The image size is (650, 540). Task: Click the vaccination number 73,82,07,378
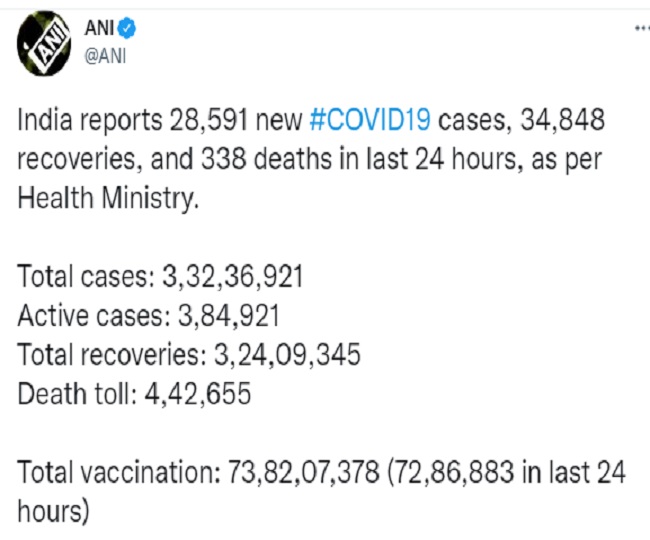(x=304, y=472)
